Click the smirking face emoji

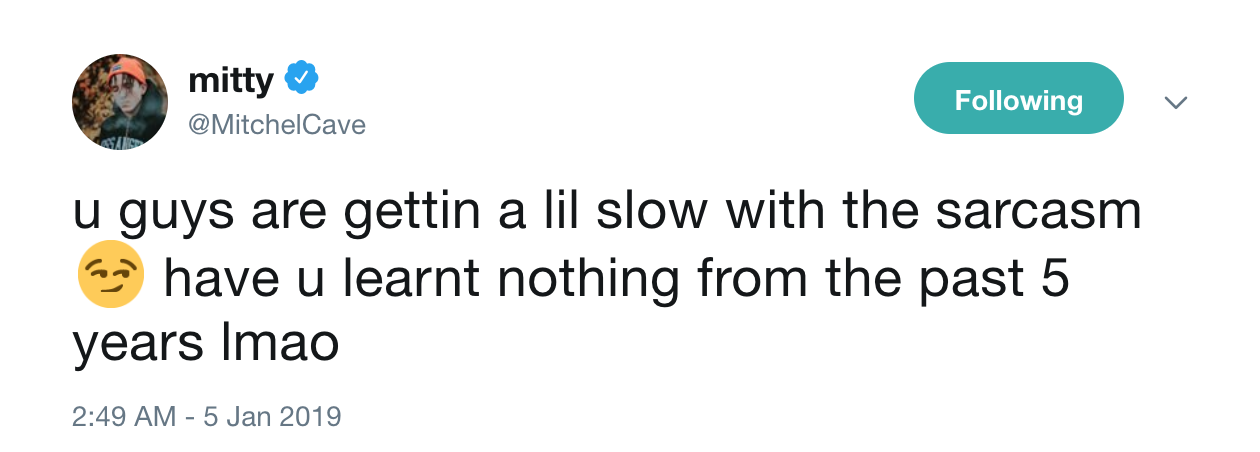[110, 278]
